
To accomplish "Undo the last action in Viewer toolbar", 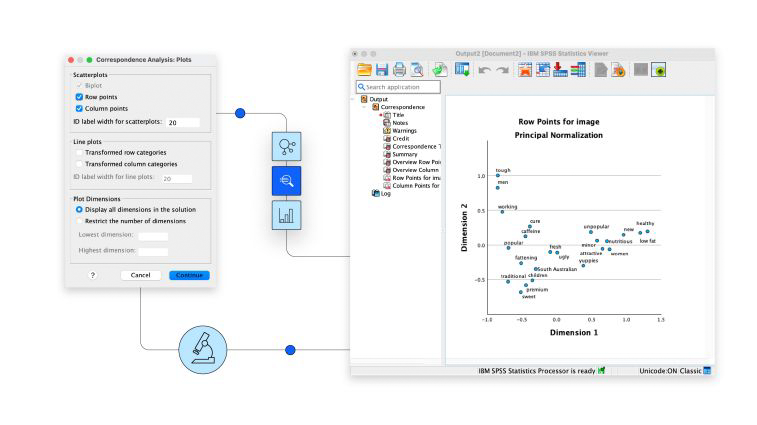I will click(x=484, y=71).
